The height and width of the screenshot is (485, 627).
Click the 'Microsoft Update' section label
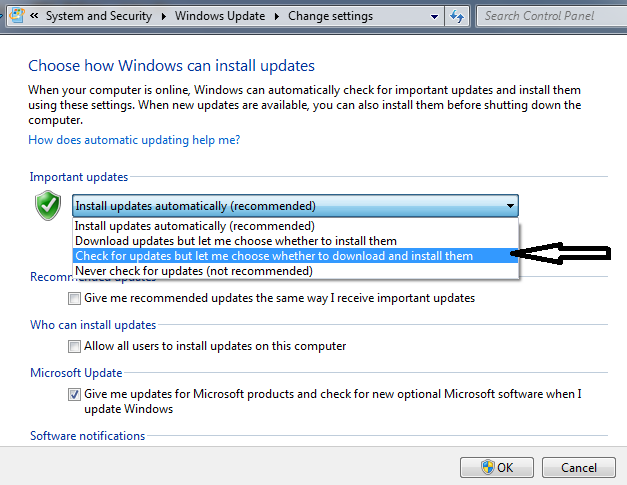pyautogui.click(x=76, y=373)
